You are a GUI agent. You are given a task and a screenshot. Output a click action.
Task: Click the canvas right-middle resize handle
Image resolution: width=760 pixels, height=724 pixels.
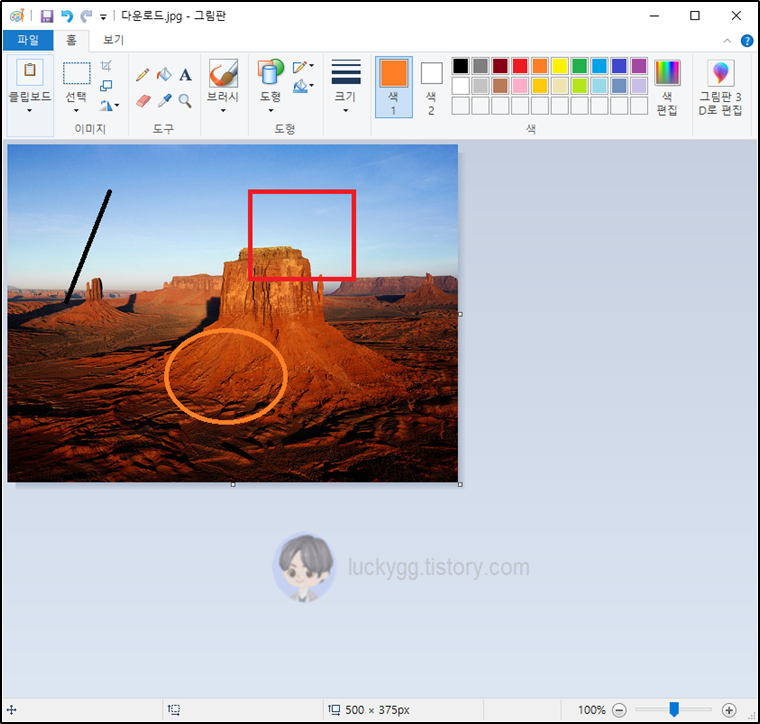pyautogui.click(x=460, y=314)
